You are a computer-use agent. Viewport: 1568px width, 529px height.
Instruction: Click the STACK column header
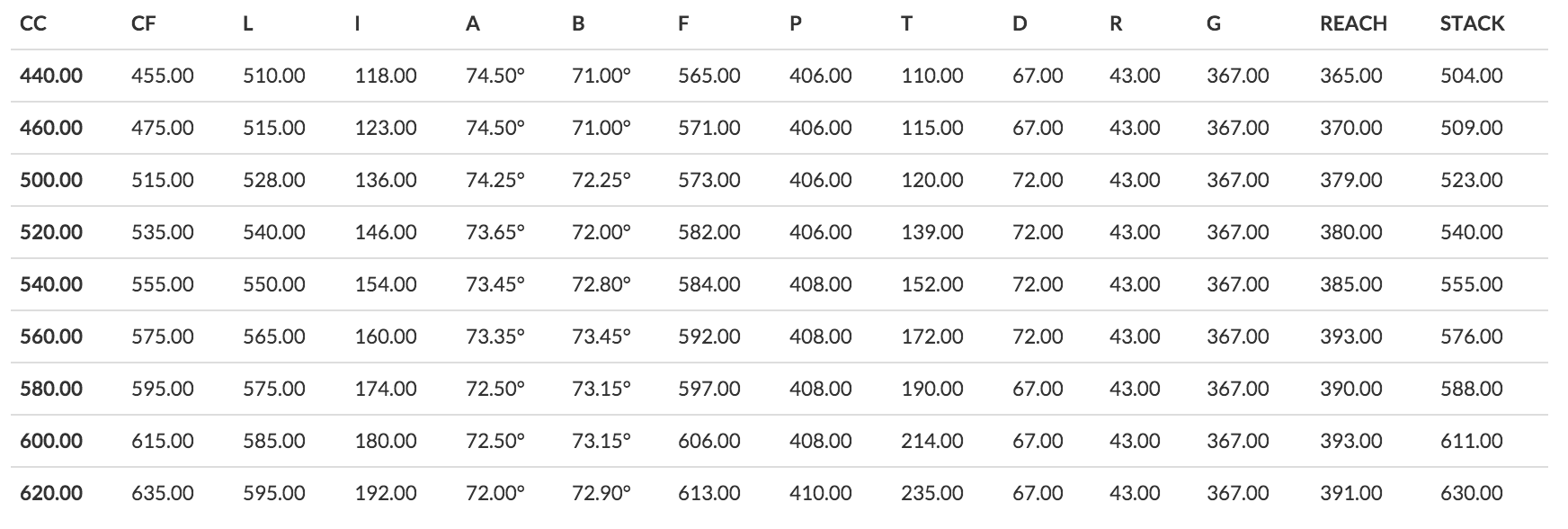[x=1472, y=24]
